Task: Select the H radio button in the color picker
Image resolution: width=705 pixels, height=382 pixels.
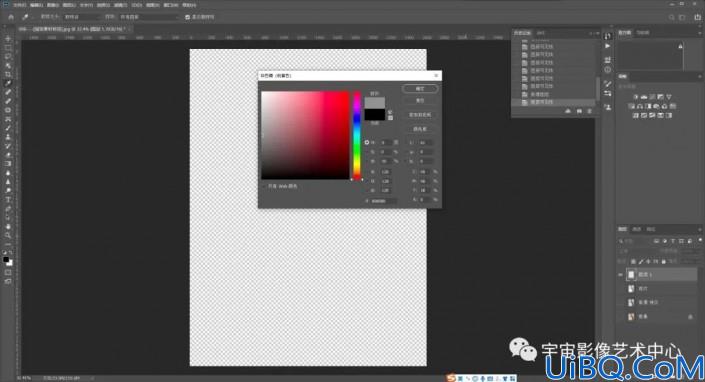Action: click(367, 142)
